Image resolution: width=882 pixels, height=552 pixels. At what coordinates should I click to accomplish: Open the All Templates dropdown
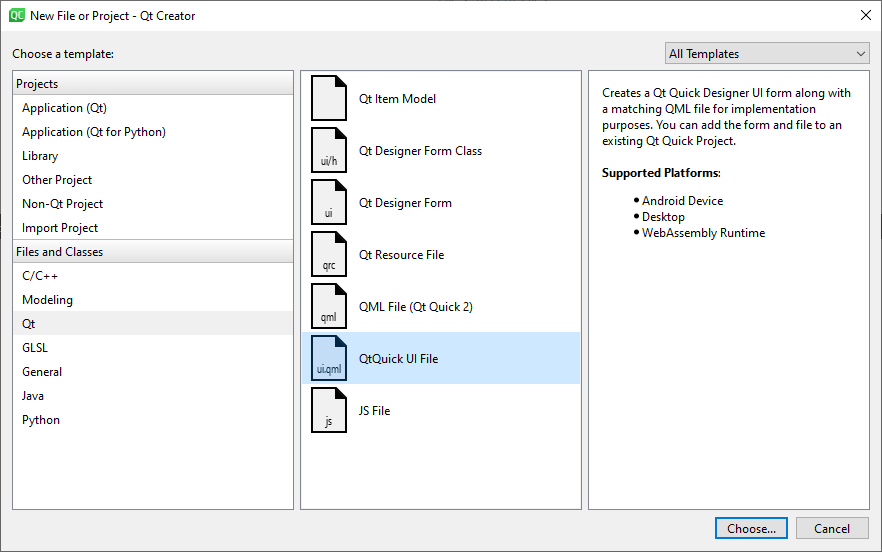click(x=767, y=53)
